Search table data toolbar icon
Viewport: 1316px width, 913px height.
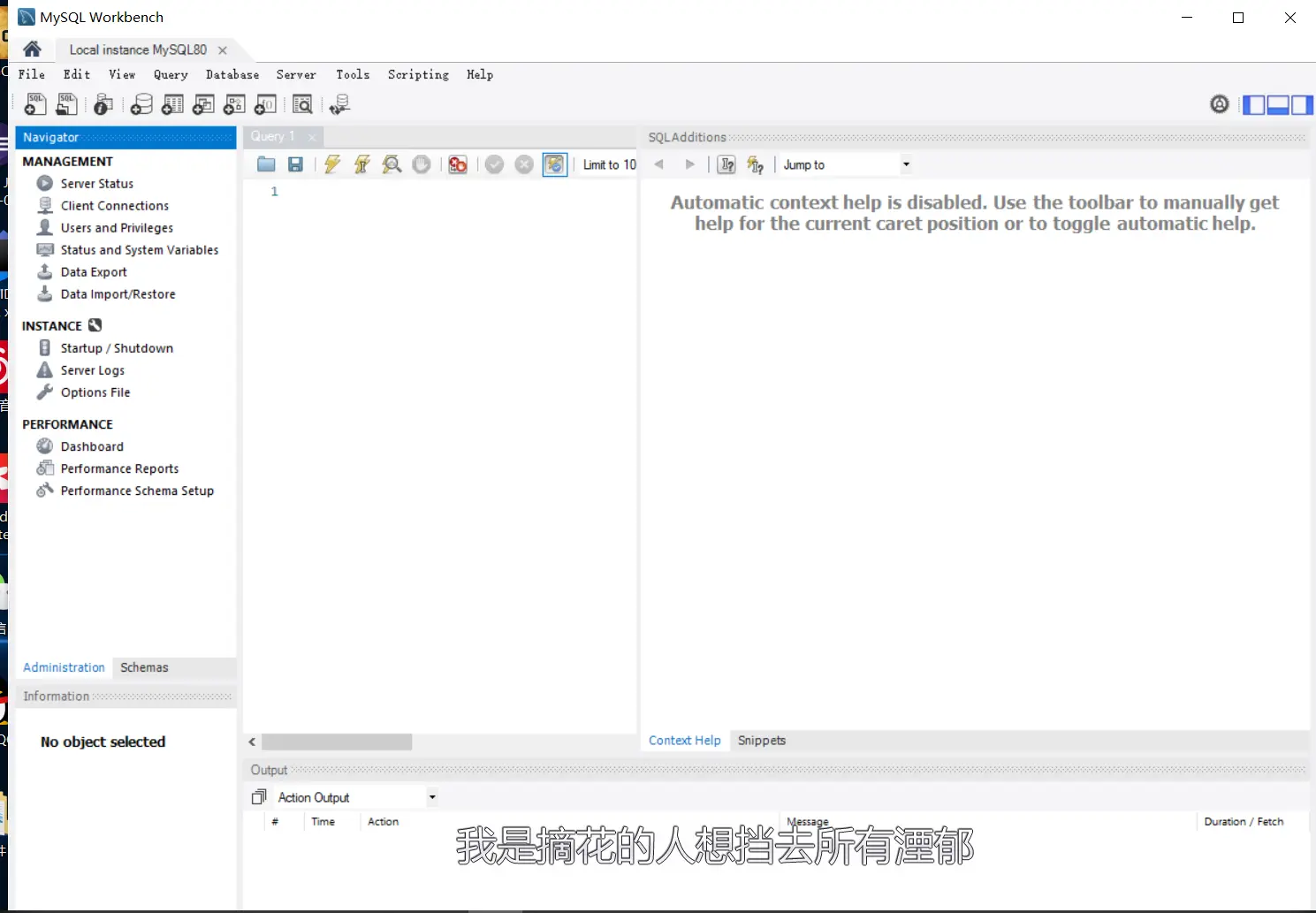coord(303,104)
